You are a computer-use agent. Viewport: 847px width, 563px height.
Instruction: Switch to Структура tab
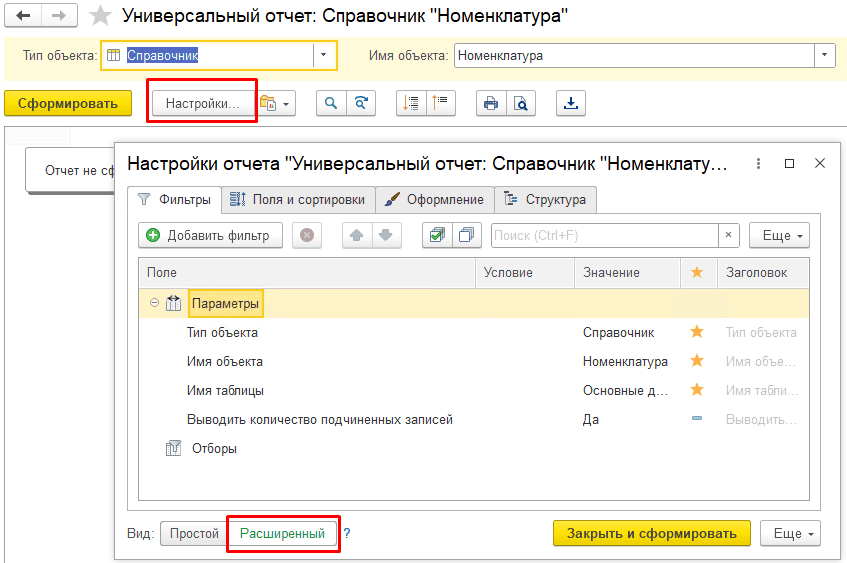[546, 199]
